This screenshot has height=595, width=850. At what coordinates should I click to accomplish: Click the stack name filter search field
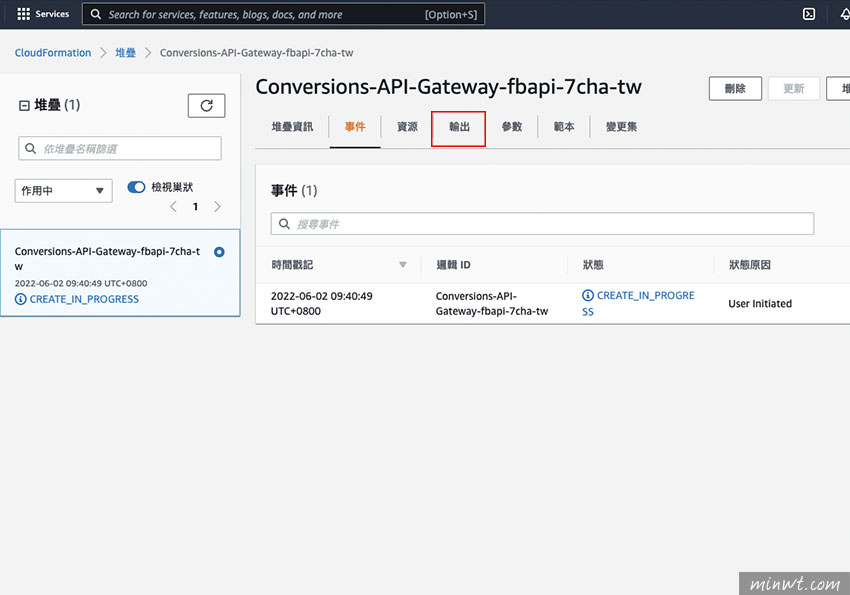click(120, 148)
